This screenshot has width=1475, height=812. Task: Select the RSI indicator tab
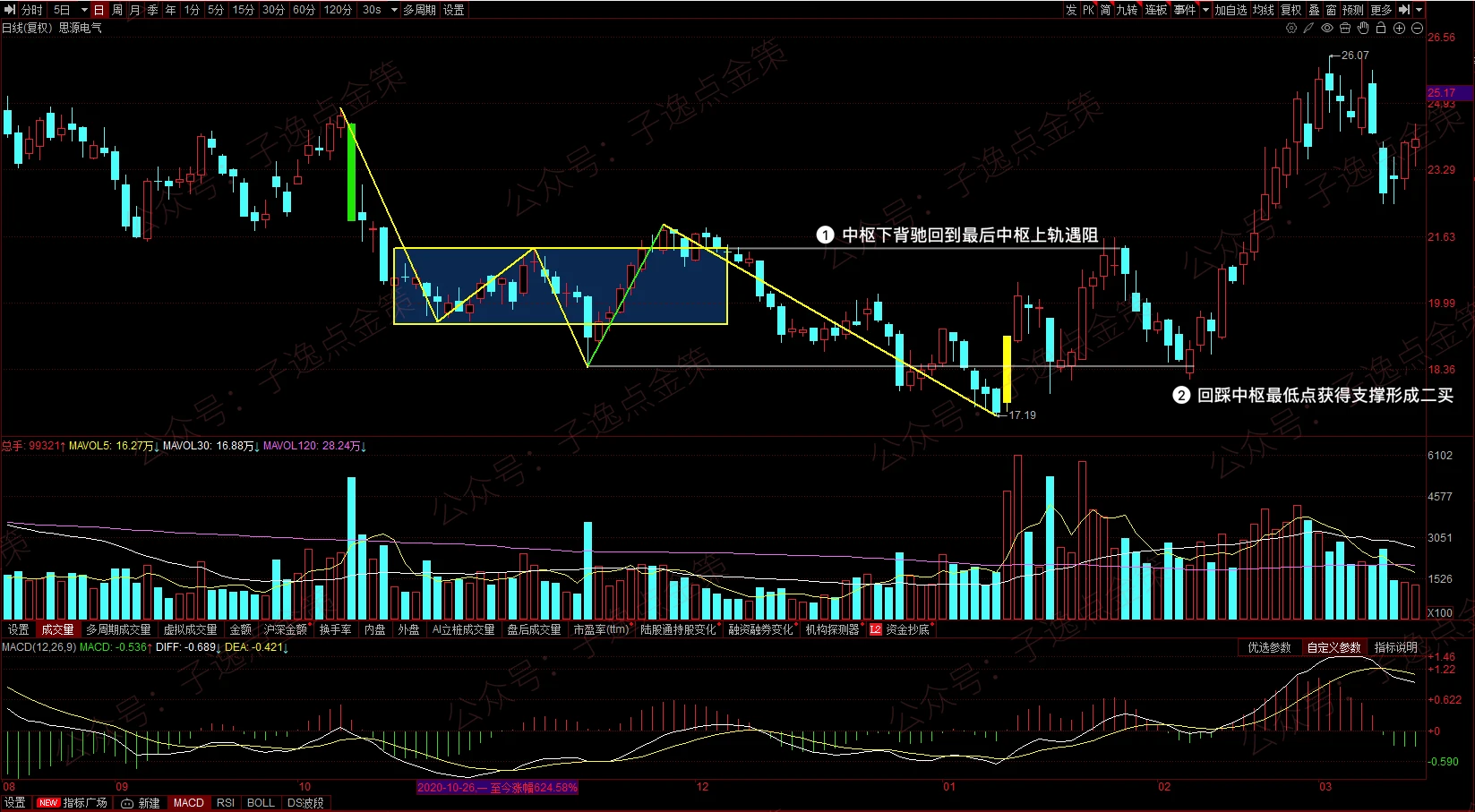click(226, 803)
